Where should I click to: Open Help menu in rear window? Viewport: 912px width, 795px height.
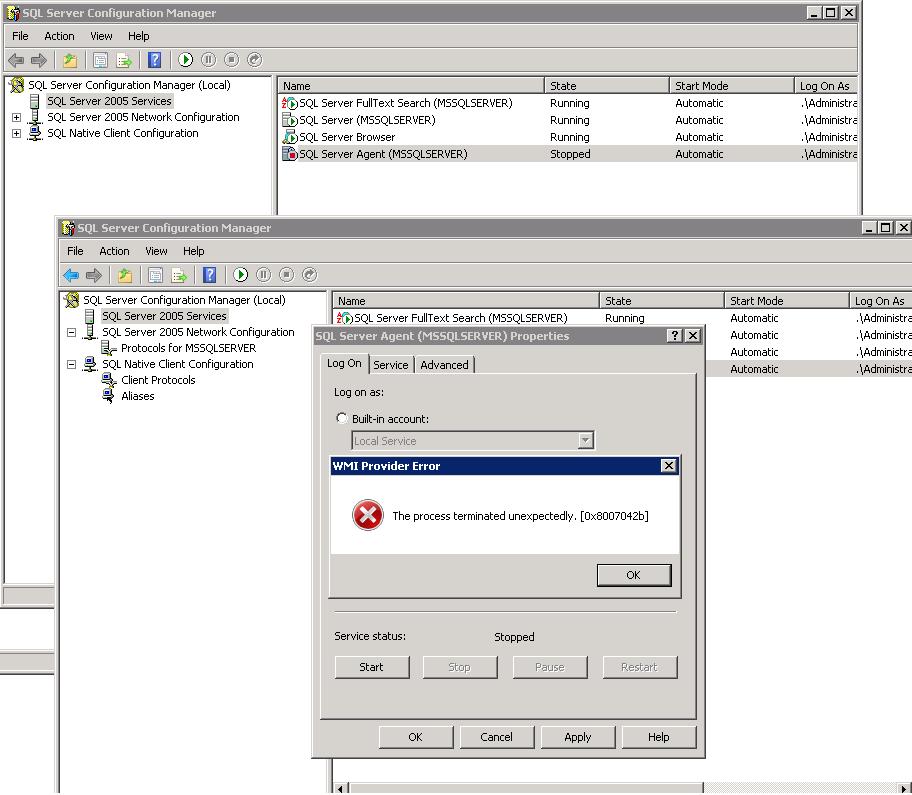pos(138,36)
